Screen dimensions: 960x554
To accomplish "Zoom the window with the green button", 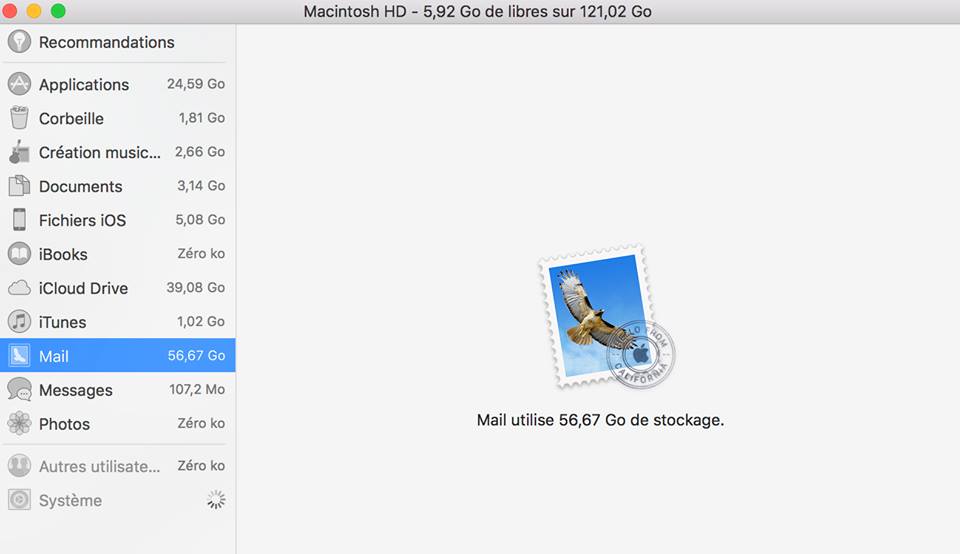I will [58, 10].
